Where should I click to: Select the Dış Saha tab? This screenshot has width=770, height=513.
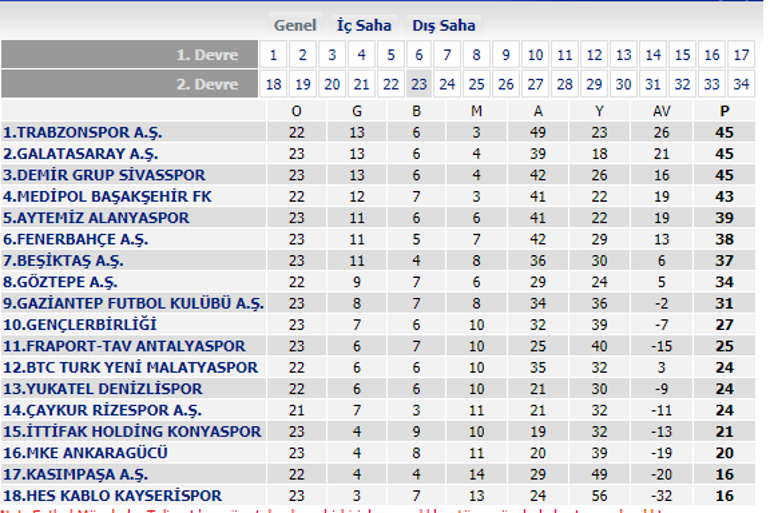coord(444,25)
